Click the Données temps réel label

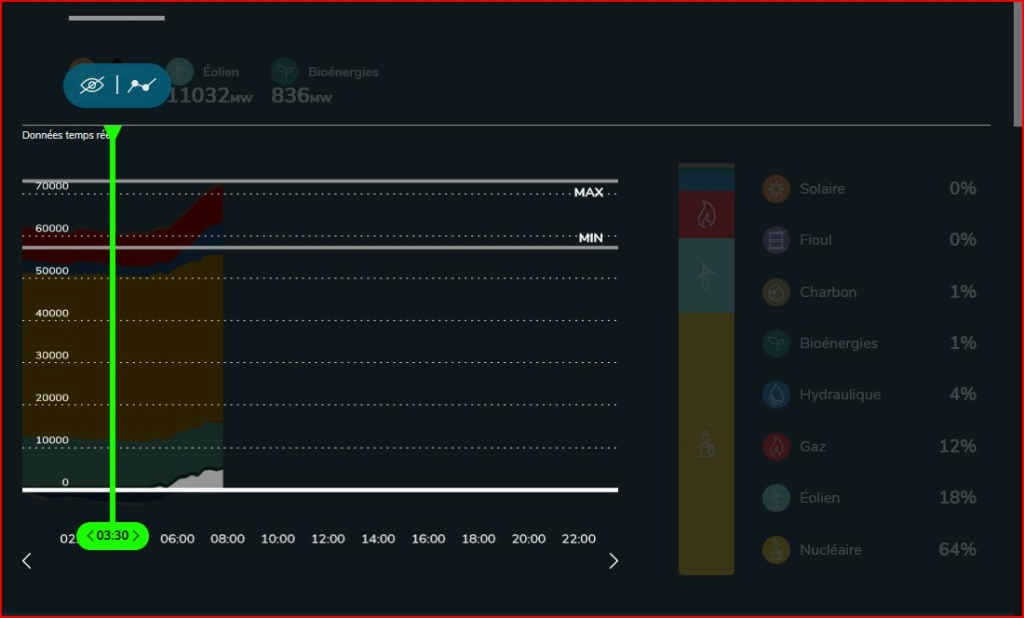[x=66, y=135]
